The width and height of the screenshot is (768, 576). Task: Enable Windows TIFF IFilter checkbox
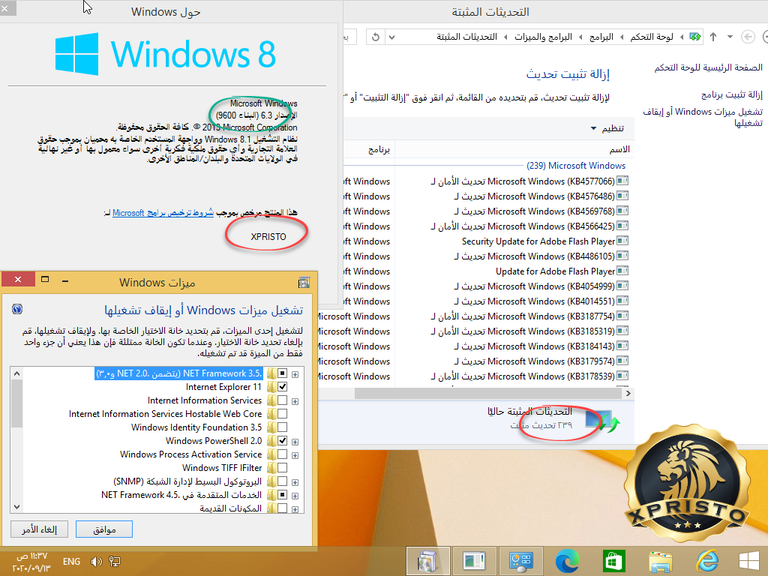coord(282,468)
